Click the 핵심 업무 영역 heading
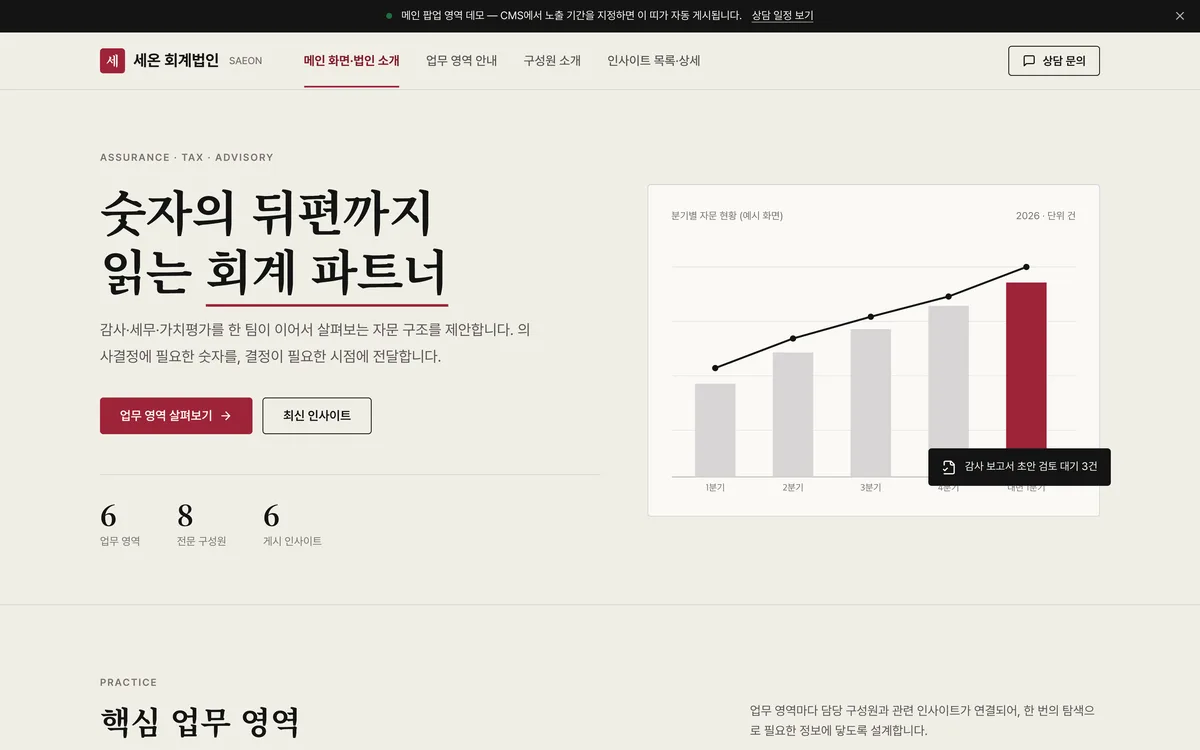Screen dimensions: 1200x750 [x=200, y=721]
